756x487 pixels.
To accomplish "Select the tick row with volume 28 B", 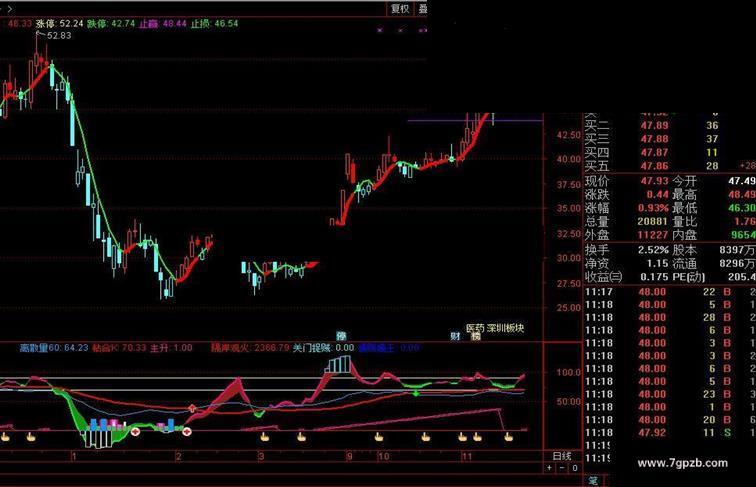I will (x=670, y=317).
